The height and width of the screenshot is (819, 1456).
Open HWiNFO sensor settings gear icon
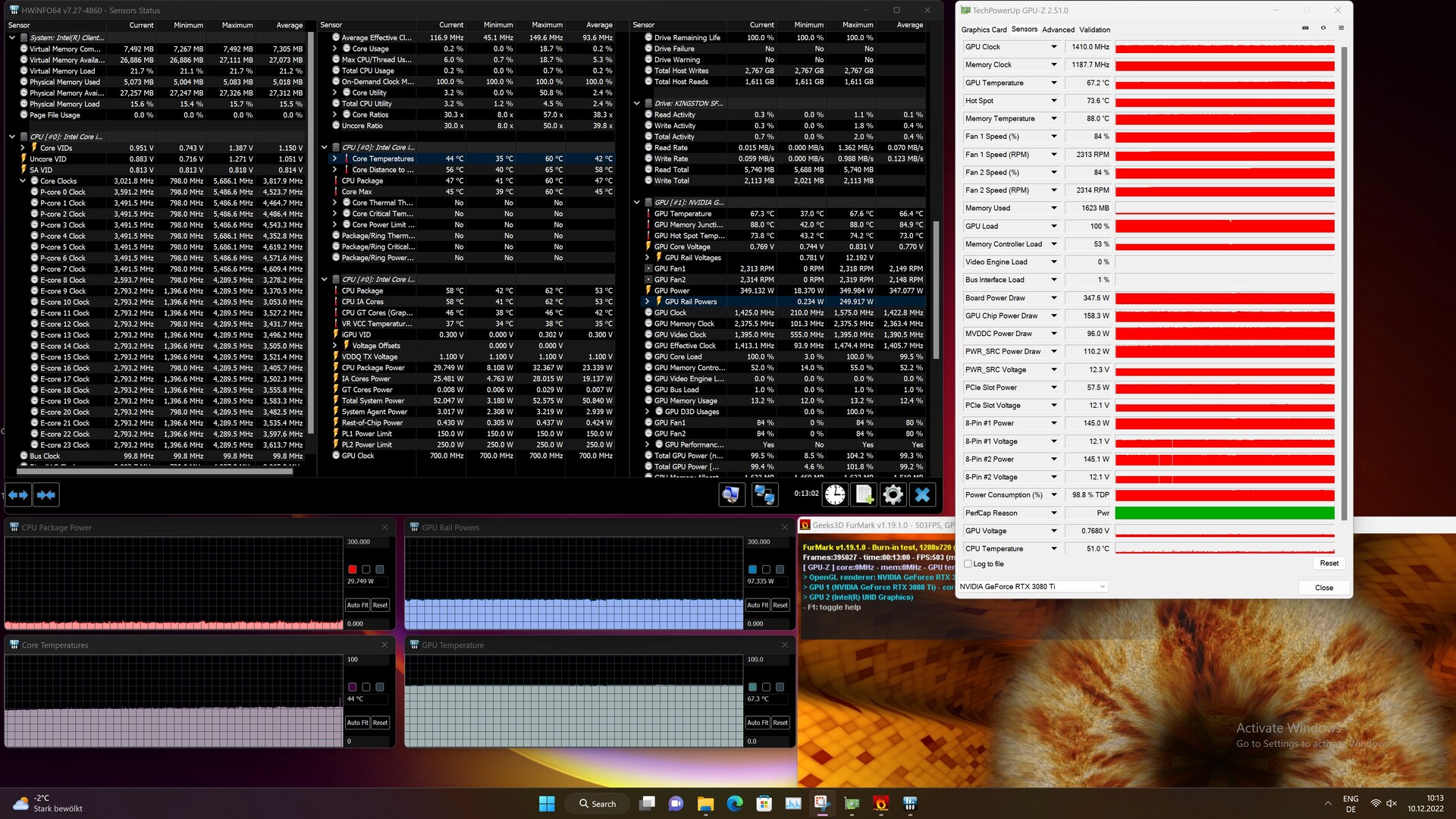tap(893, 495)
